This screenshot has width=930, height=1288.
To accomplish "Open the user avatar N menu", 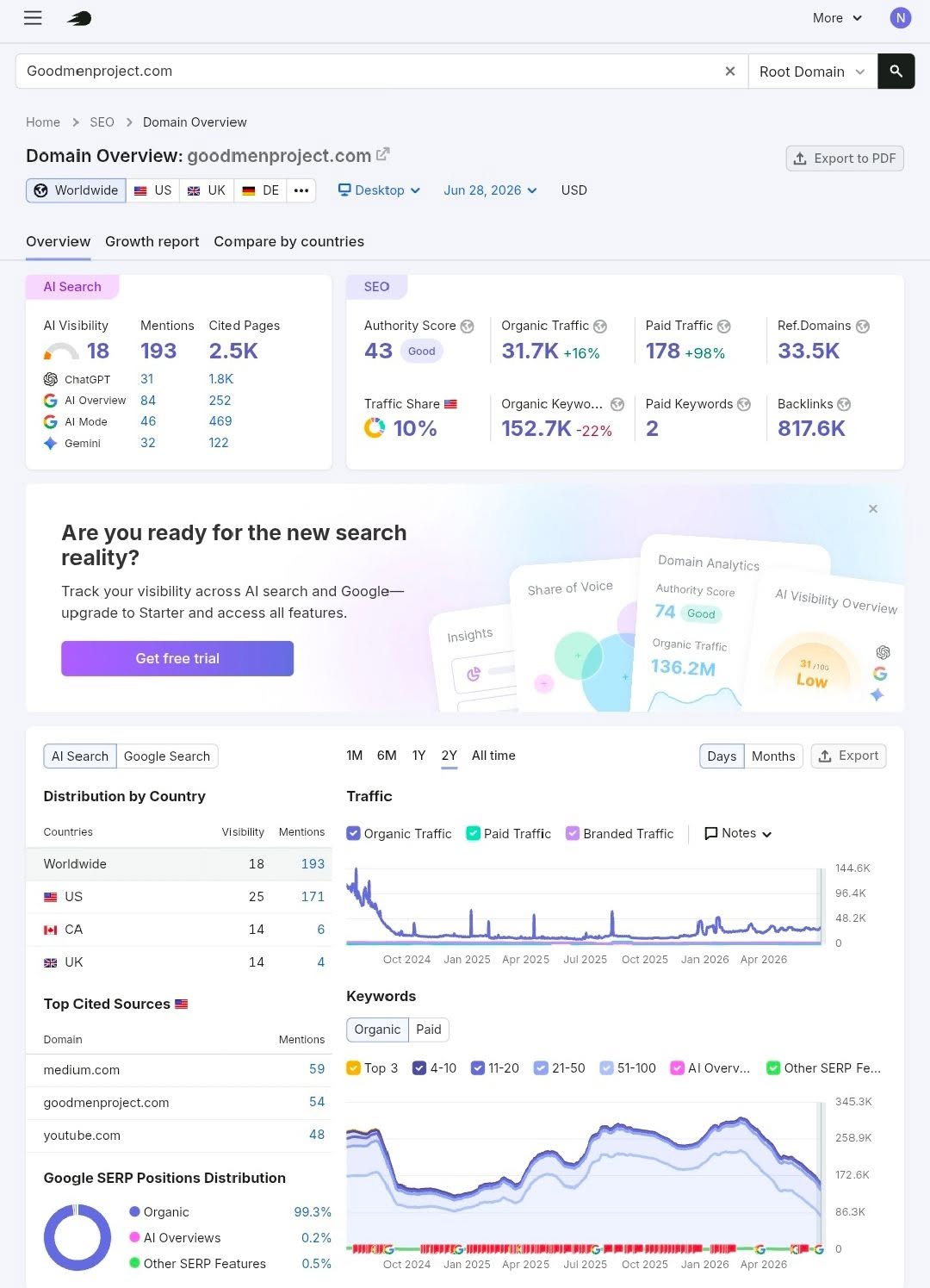I will pyautogui.click(x=901, y=18).
